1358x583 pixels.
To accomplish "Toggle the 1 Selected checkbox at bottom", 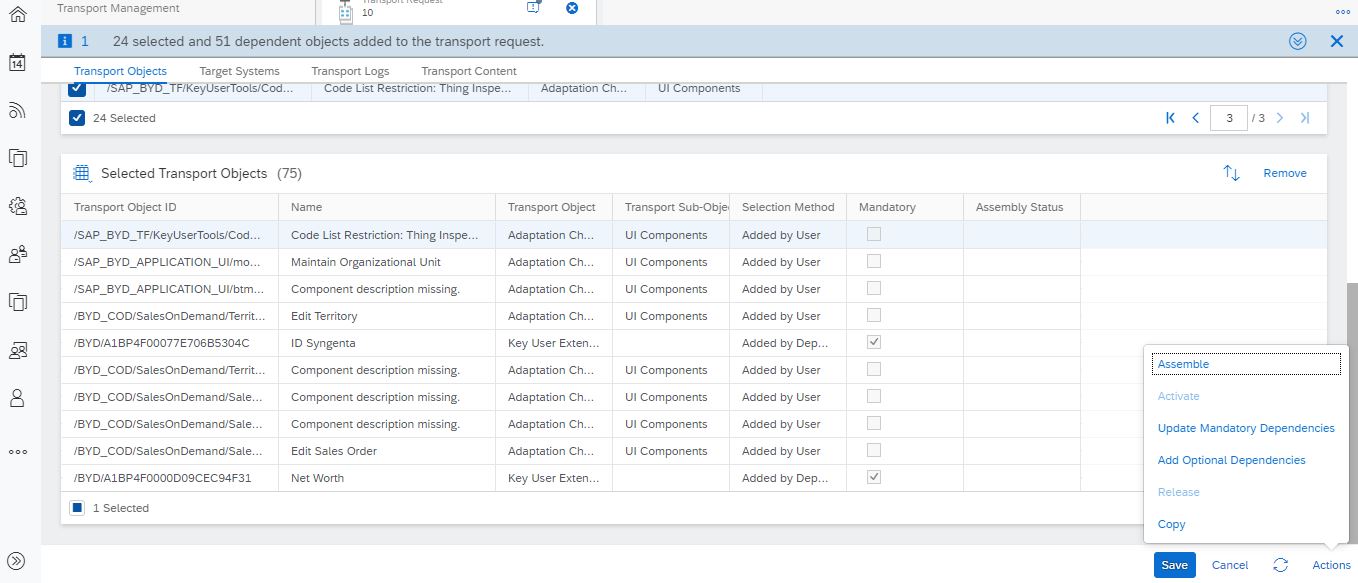I will 77,508.
